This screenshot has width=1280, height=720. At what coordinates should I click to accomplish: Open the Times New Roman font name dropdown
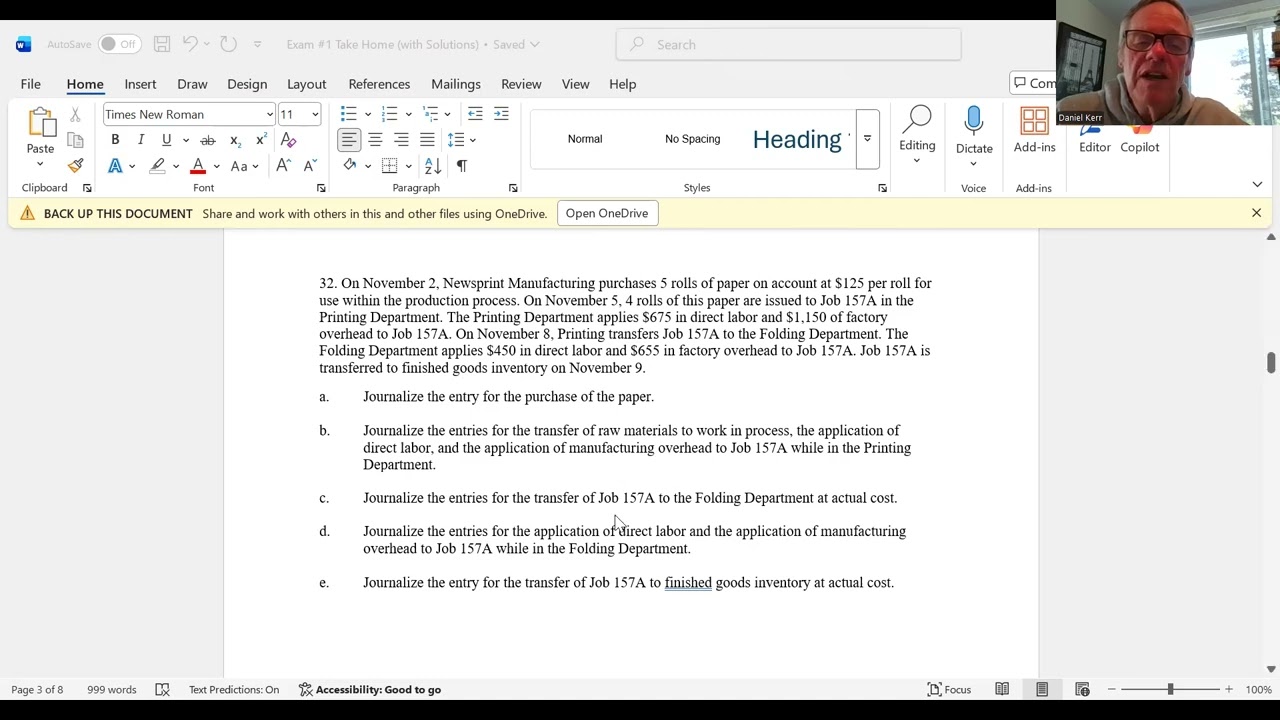pos(270,114)
